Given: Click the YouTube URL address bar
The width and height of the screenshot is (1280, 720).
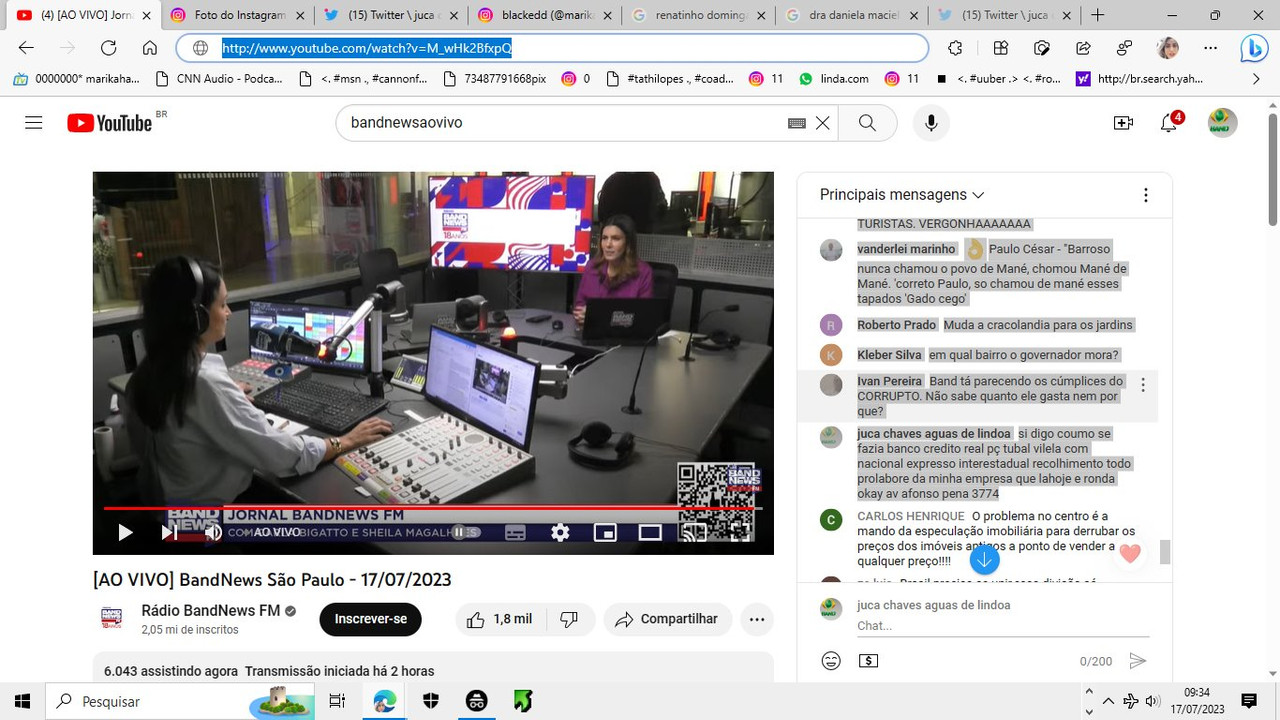Looking at the screenshot, I should pos(552,48).
